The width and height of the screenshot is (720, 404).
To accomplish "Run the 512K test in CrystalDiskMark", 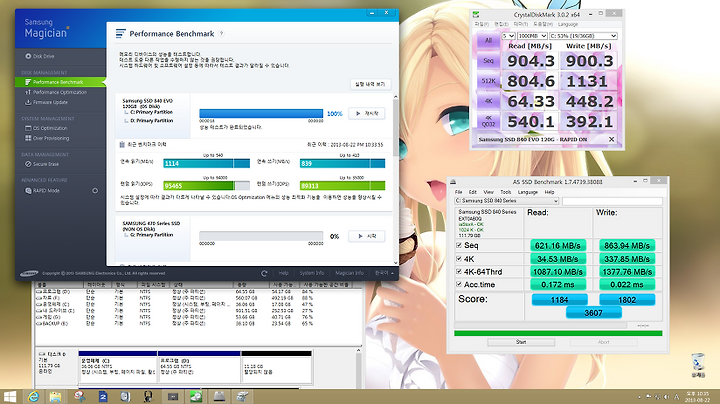I will pos(489,81).
